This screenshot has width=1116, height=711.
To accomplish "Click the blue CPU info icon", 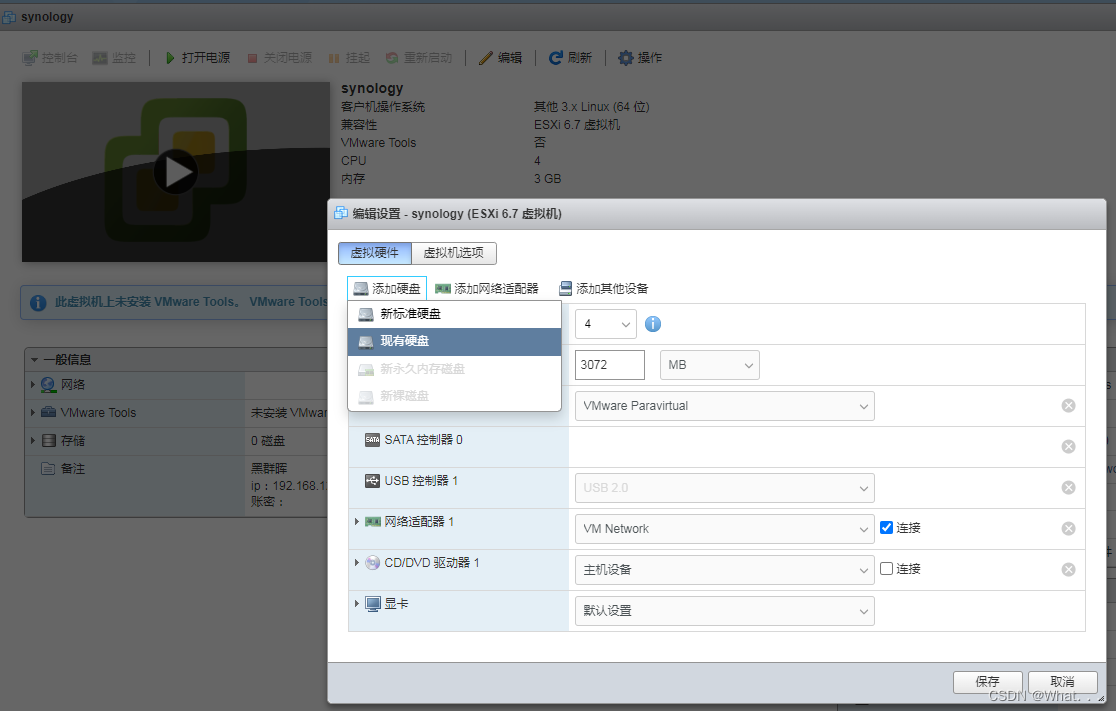I will [x=653, y=325].
